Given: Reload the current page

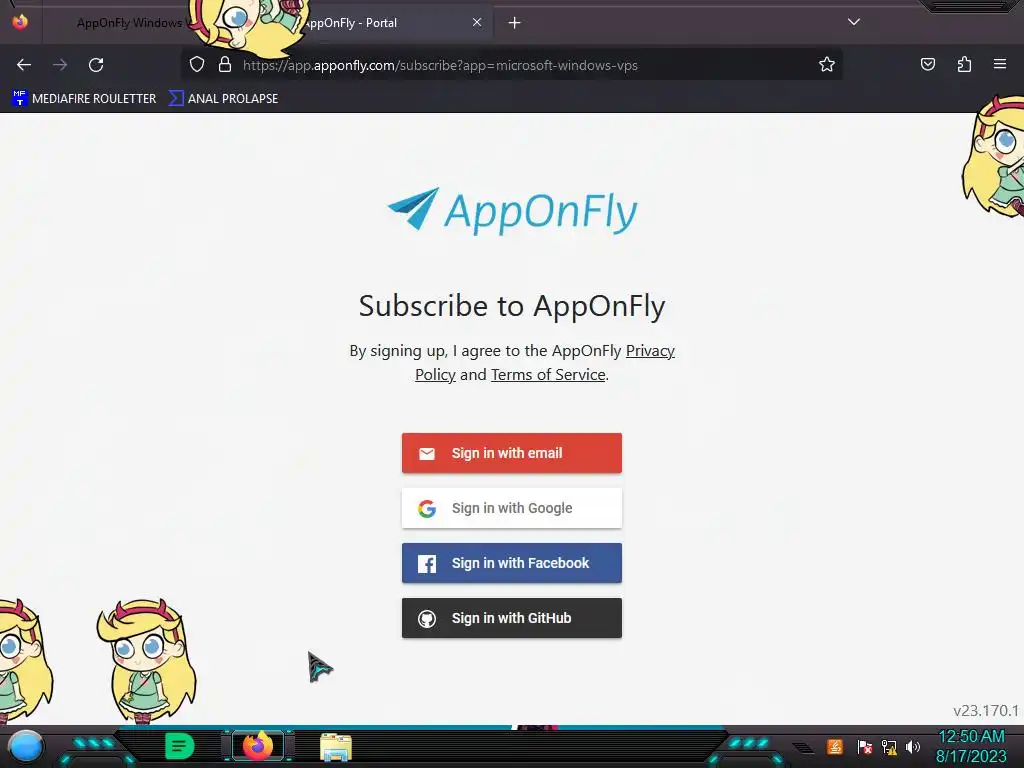Looking at the screenshot, I should [96, 65].
